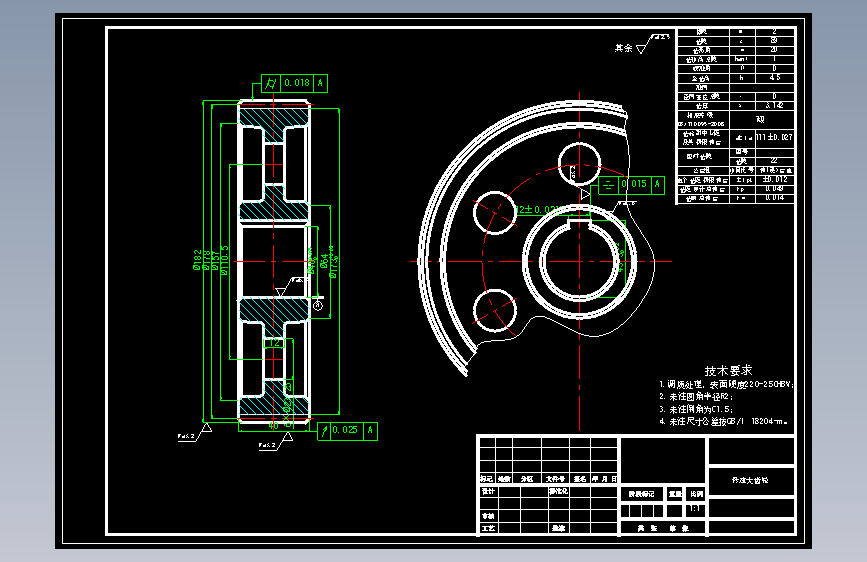The height and width of the screenshot is (562, 867).
Task: Select the datum A circle marker
Action: pos(318,305)
